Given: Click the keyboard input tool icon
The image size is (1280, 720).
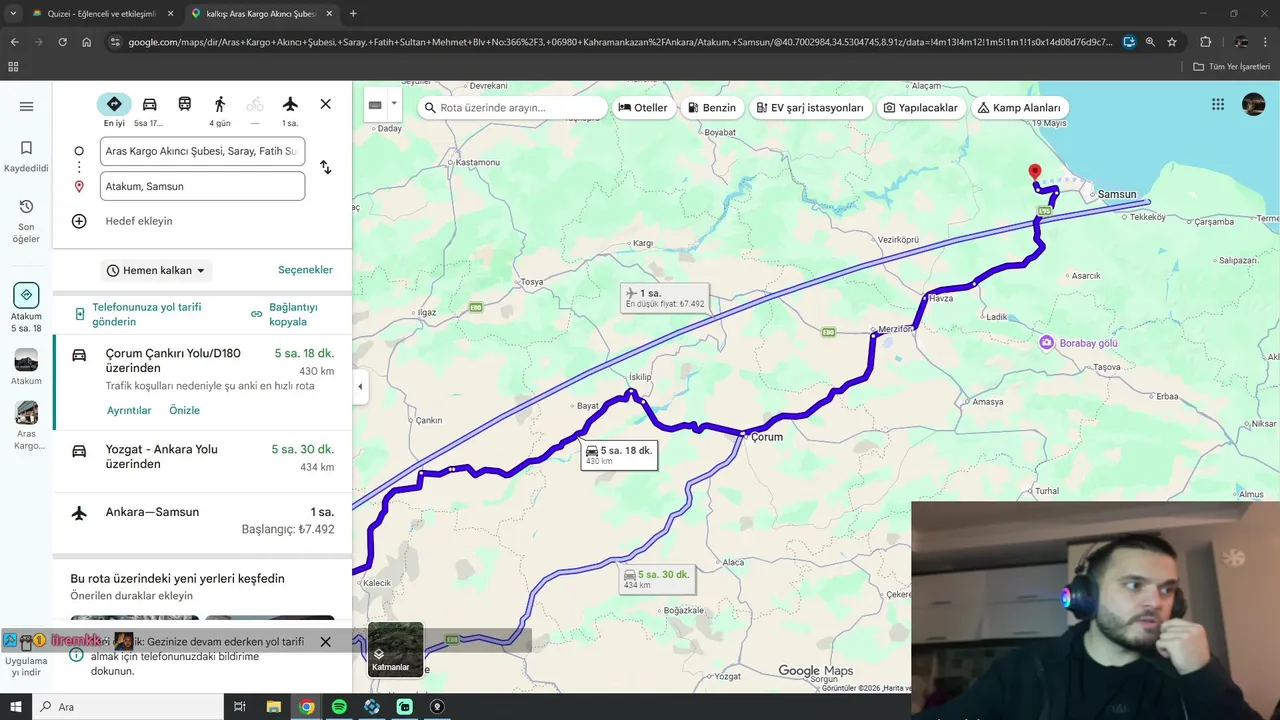Looking at the screenshot, I should (375, 104).
